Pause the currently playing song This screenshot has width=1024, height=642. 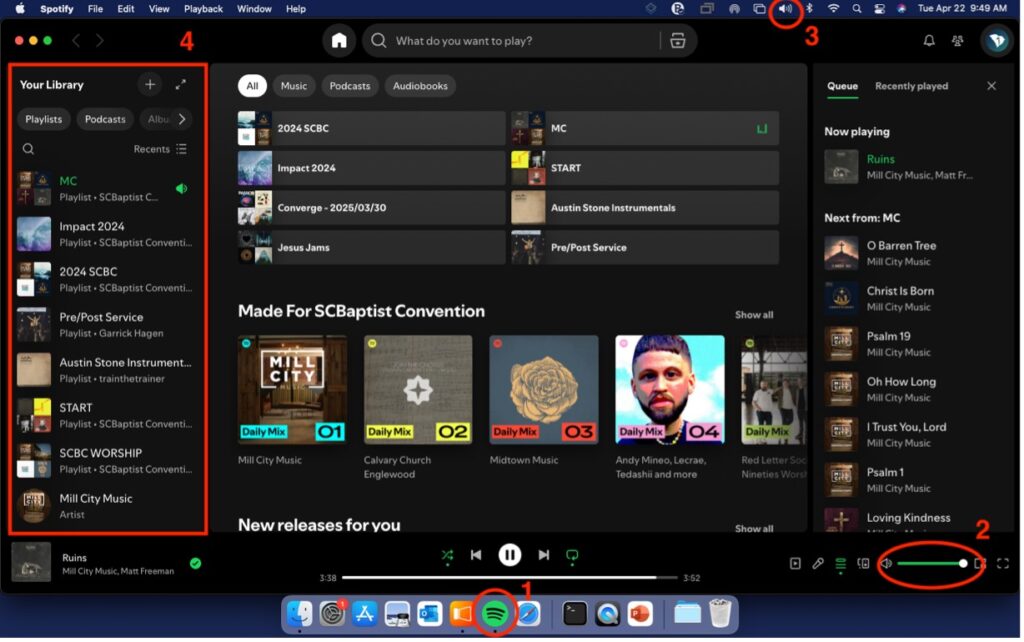(x=509, y=555)
